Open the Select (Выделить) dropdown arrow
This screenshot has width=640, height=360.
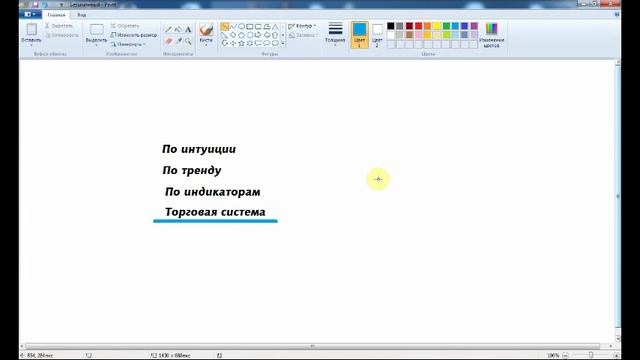[96, 44]
